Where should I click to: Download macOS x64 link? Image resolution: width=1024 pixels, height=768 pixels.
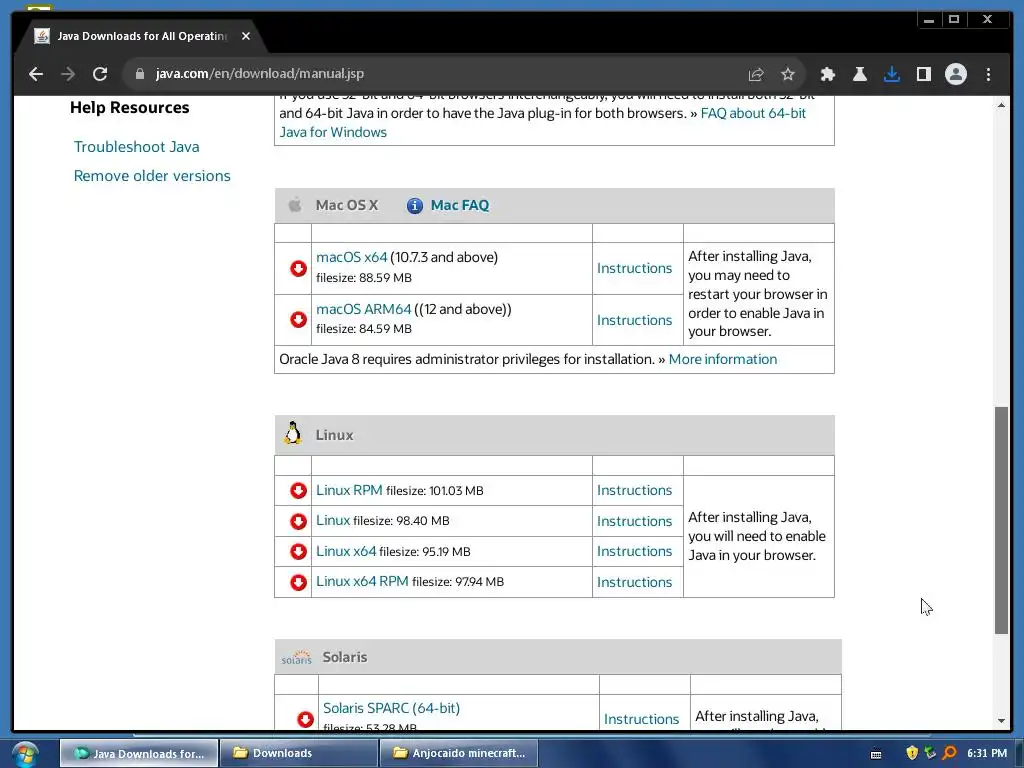(351, 257)
